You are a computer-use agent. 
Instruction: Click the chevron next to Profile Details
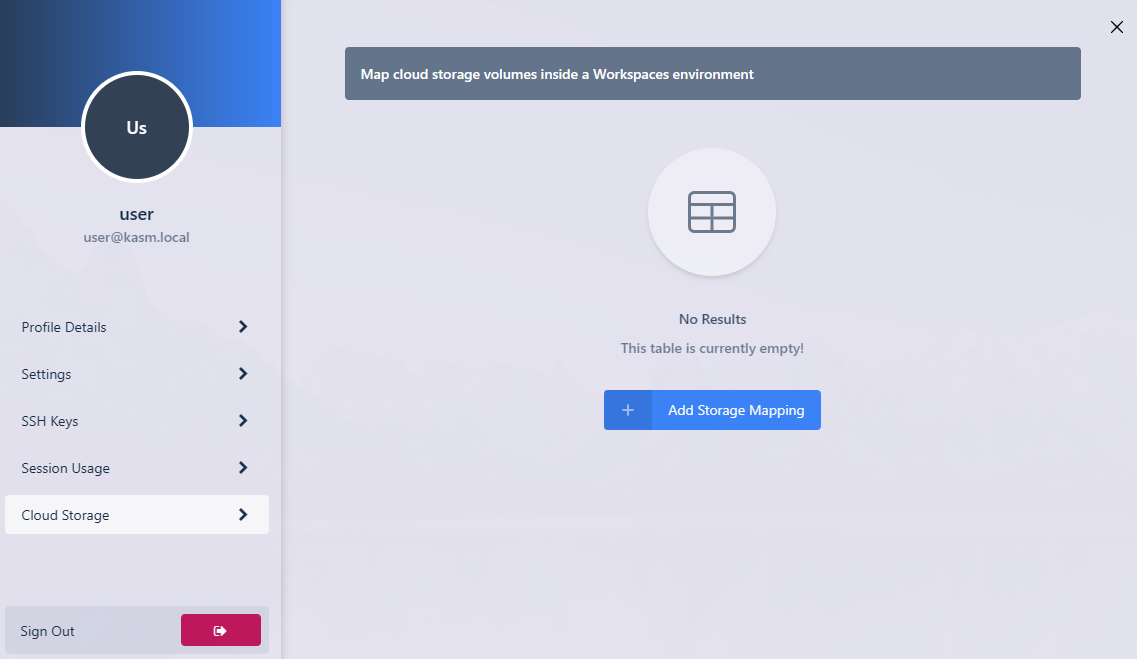[242, 327]
